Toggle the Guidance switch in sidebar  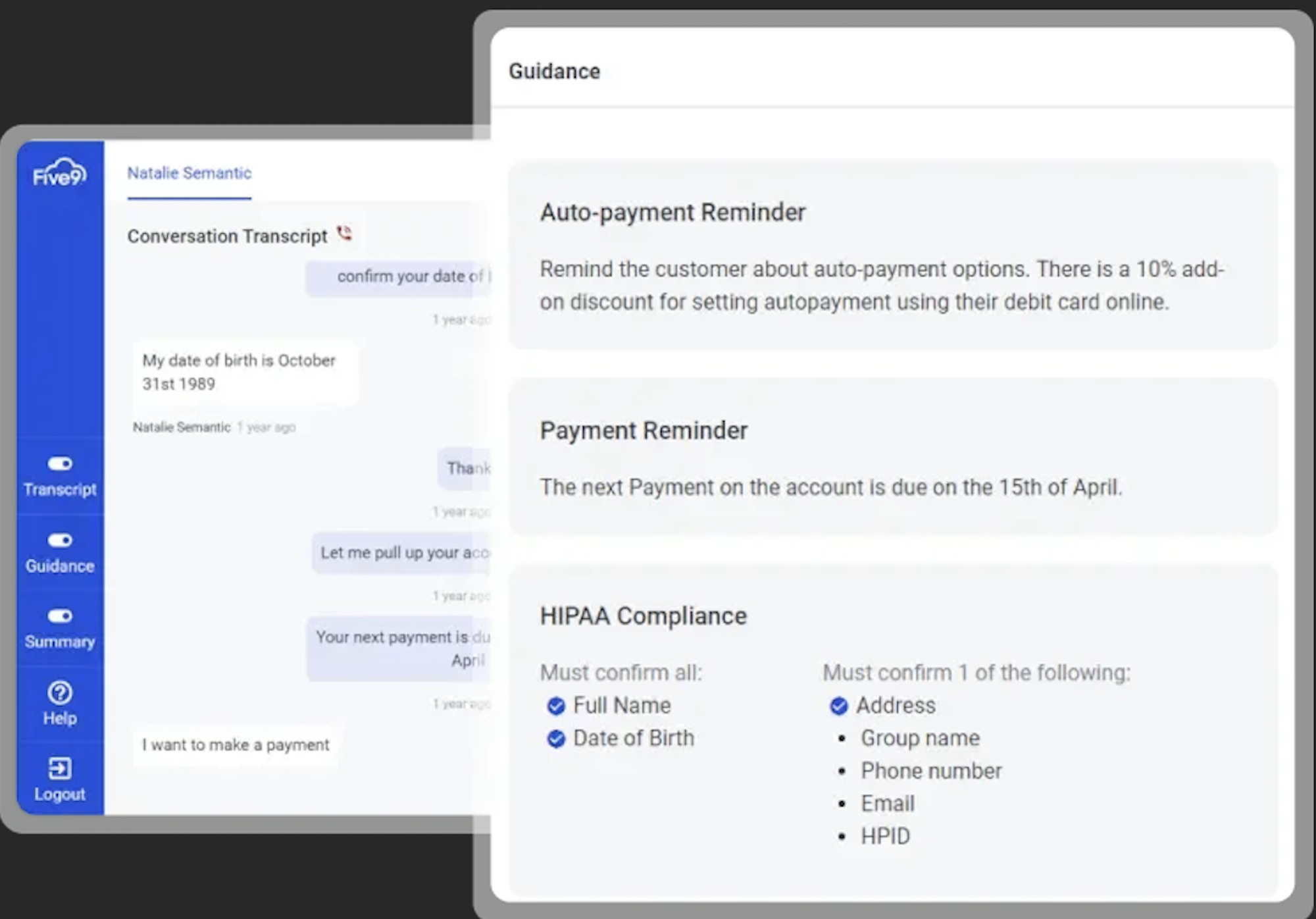click(60, 540)
